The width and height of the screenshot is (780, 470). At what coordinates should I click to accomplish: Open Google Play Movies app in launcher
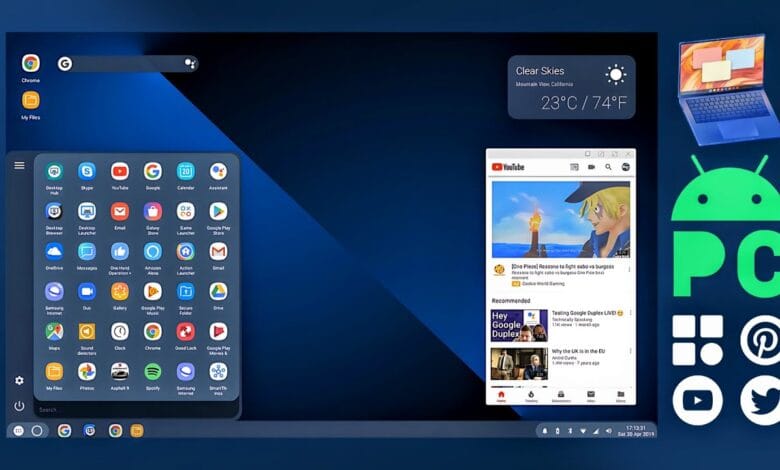tap(218, 331)
